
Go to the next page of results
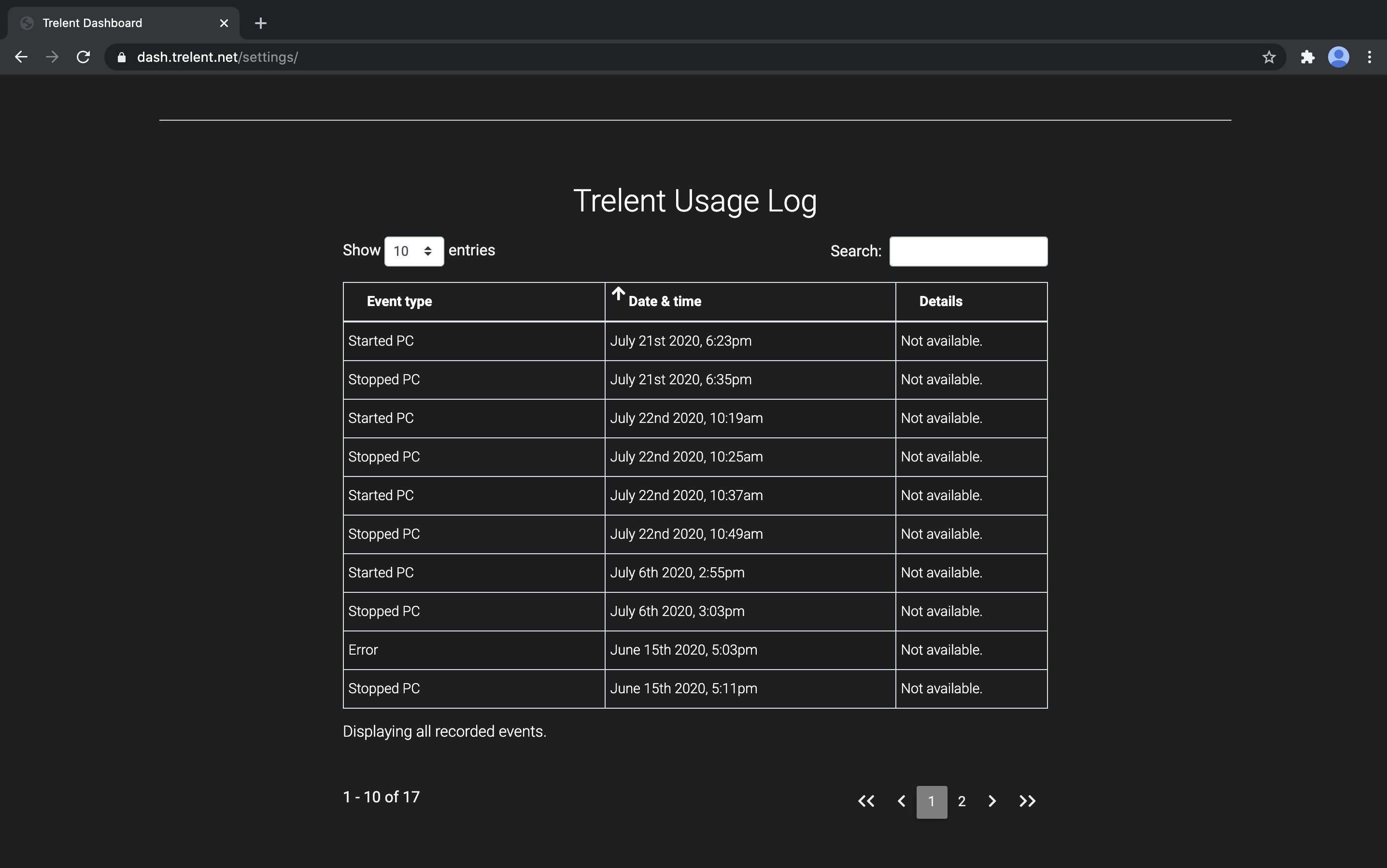[992, 801]
